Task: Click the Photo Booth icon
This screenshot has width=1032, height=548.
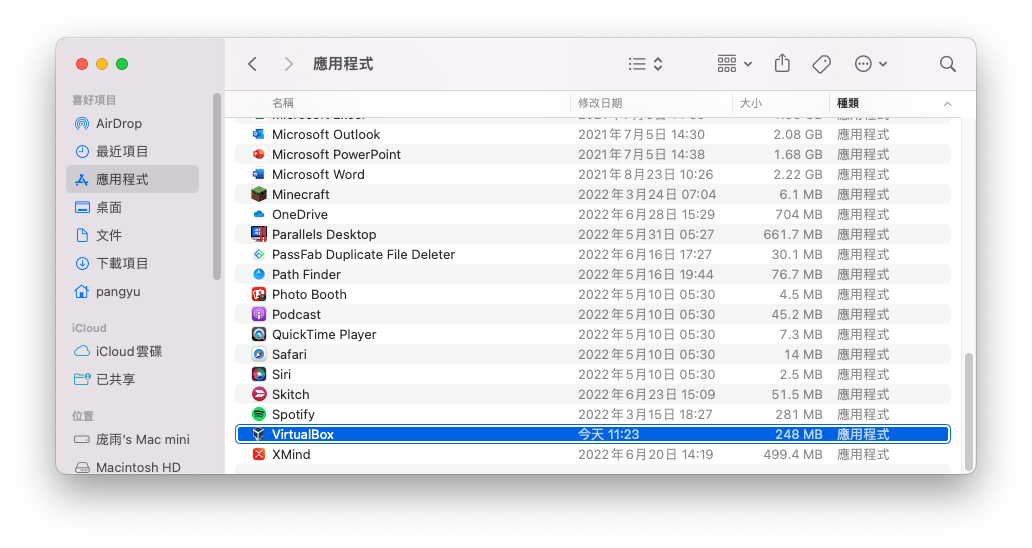Action: pyautogui.click(x=259, y=294)
